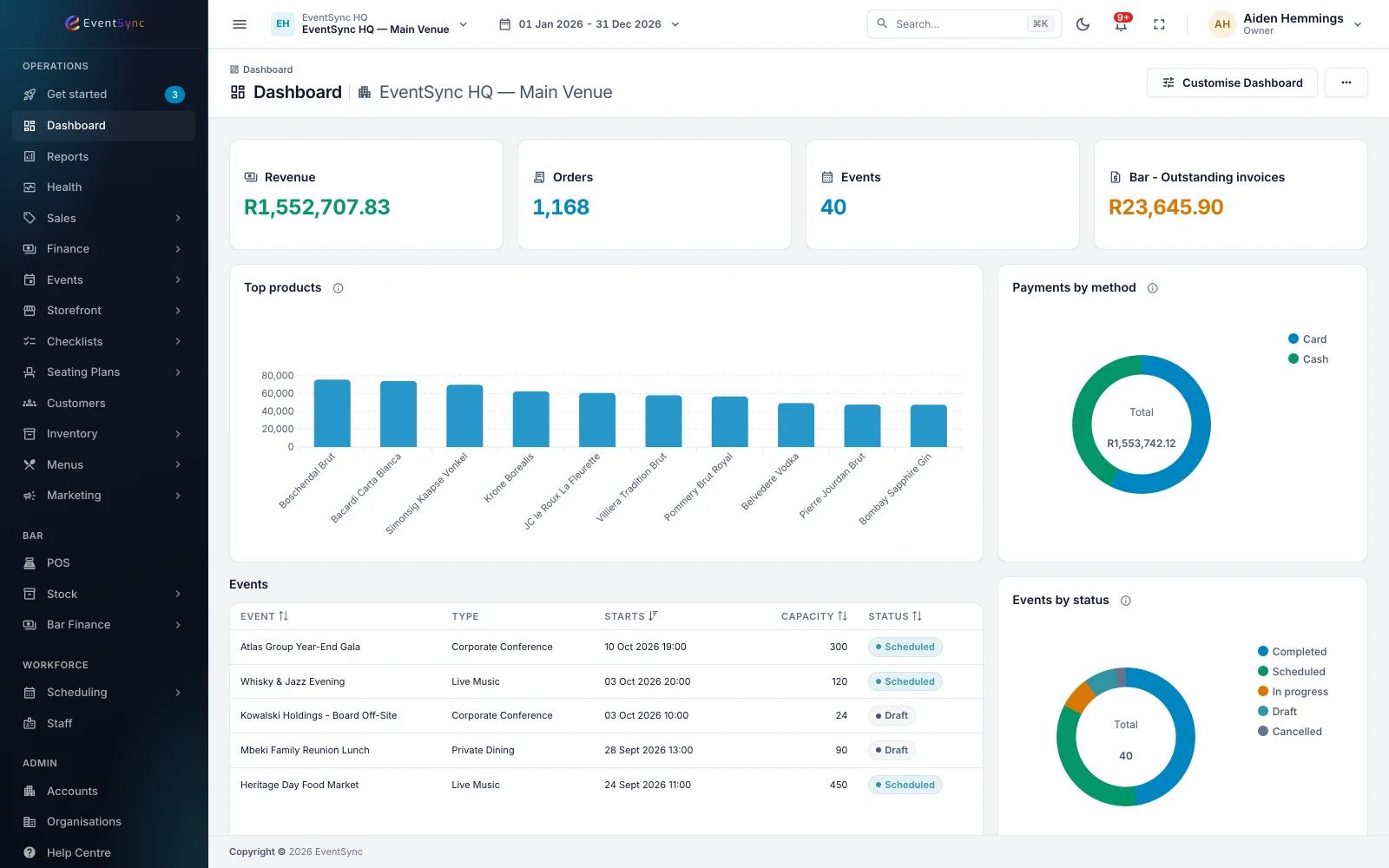Image resolution: width=1389 pixels, height=868 pixels.
Task: Expand the Inventory sidebar section
Action: 104,434
